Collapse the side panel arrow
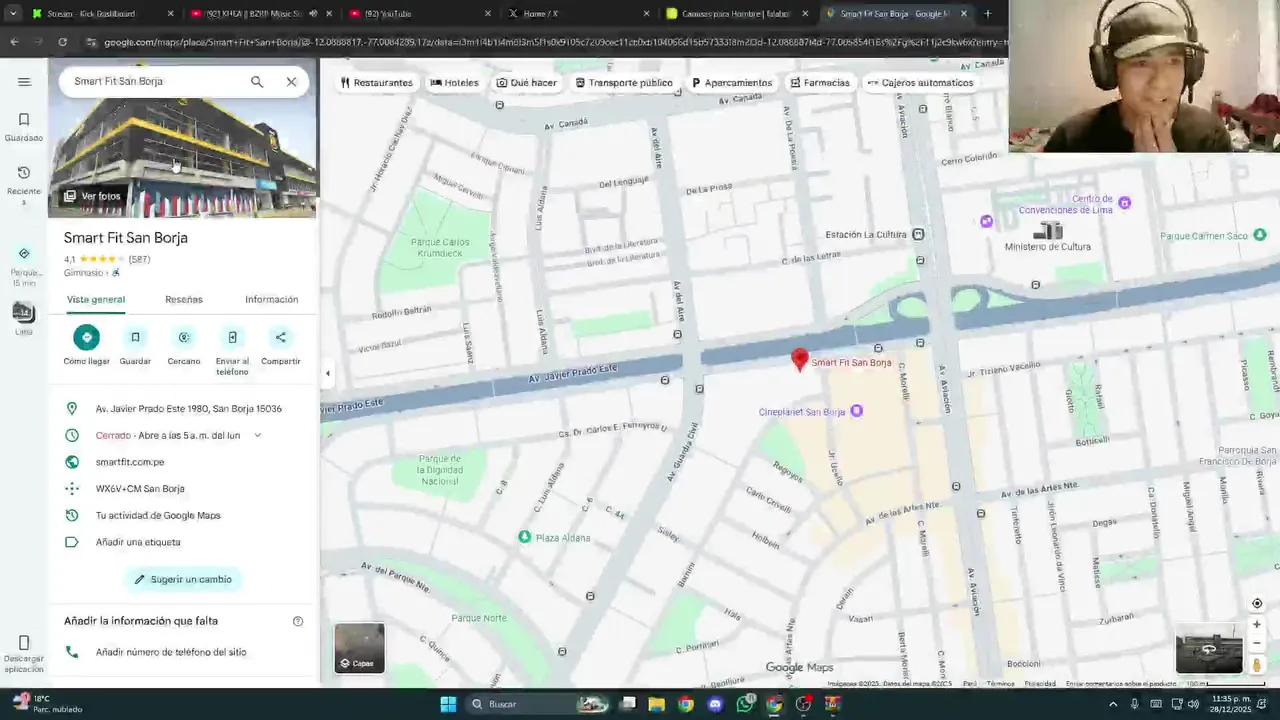Viewport: 1280px width, 720px height. tap(327, 373)
